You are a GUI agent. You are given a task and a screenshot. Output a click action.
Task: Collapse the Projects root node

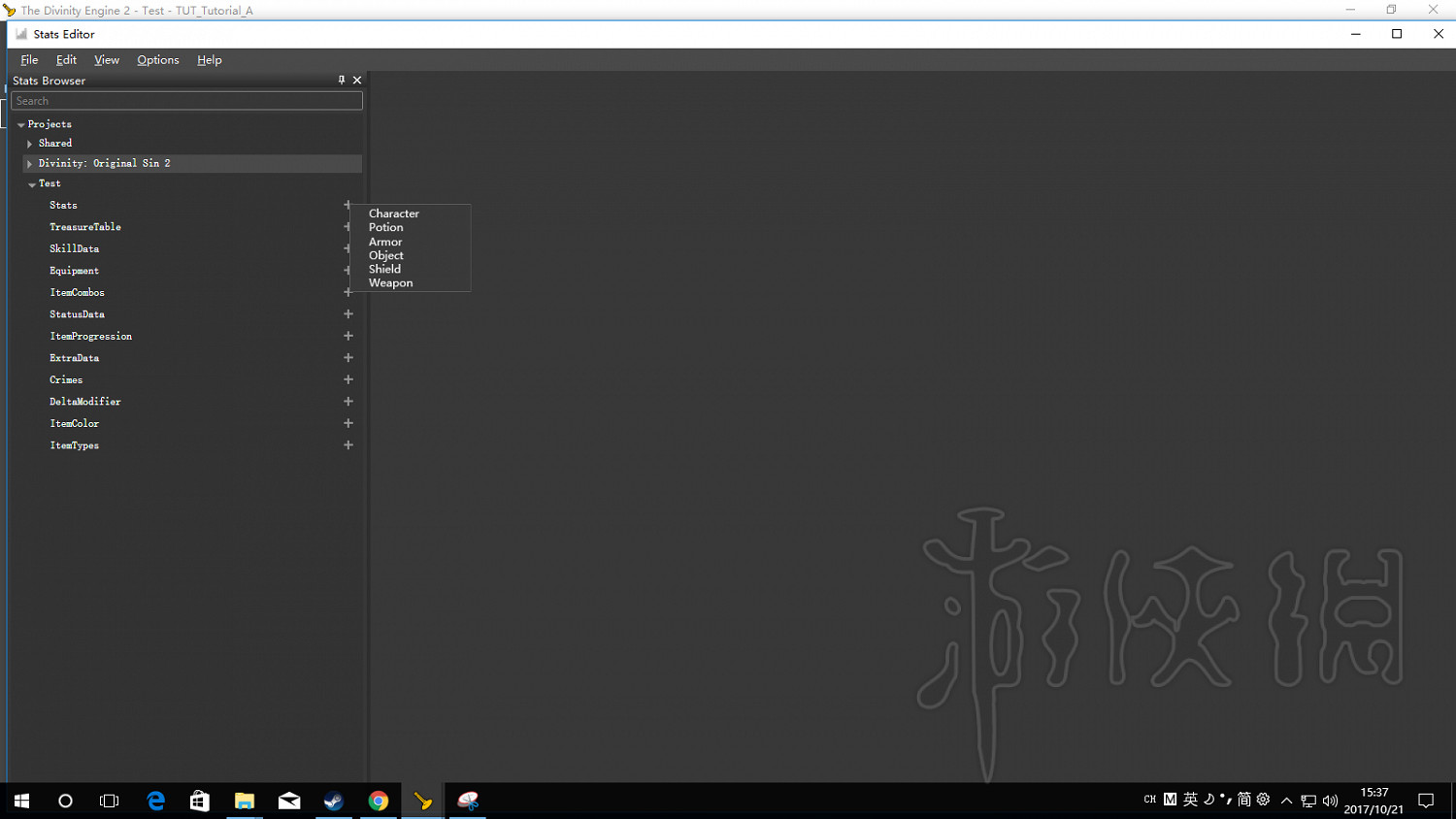click(20, 125)
